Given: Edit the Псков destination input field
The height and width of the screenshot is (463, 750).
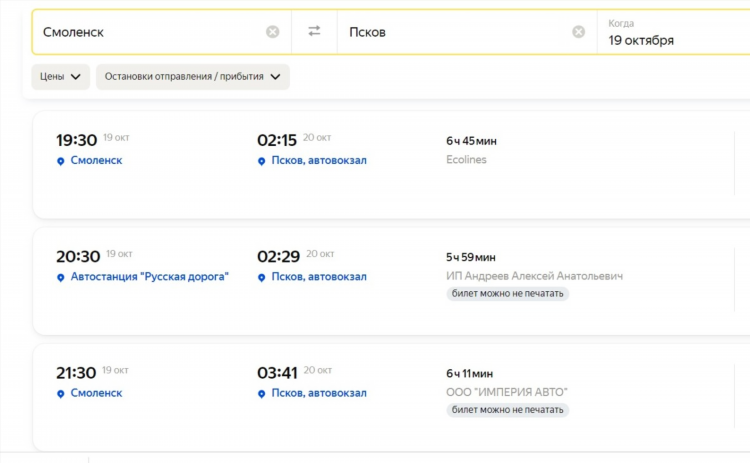Looking at the screenshot, I should [459, 32].
